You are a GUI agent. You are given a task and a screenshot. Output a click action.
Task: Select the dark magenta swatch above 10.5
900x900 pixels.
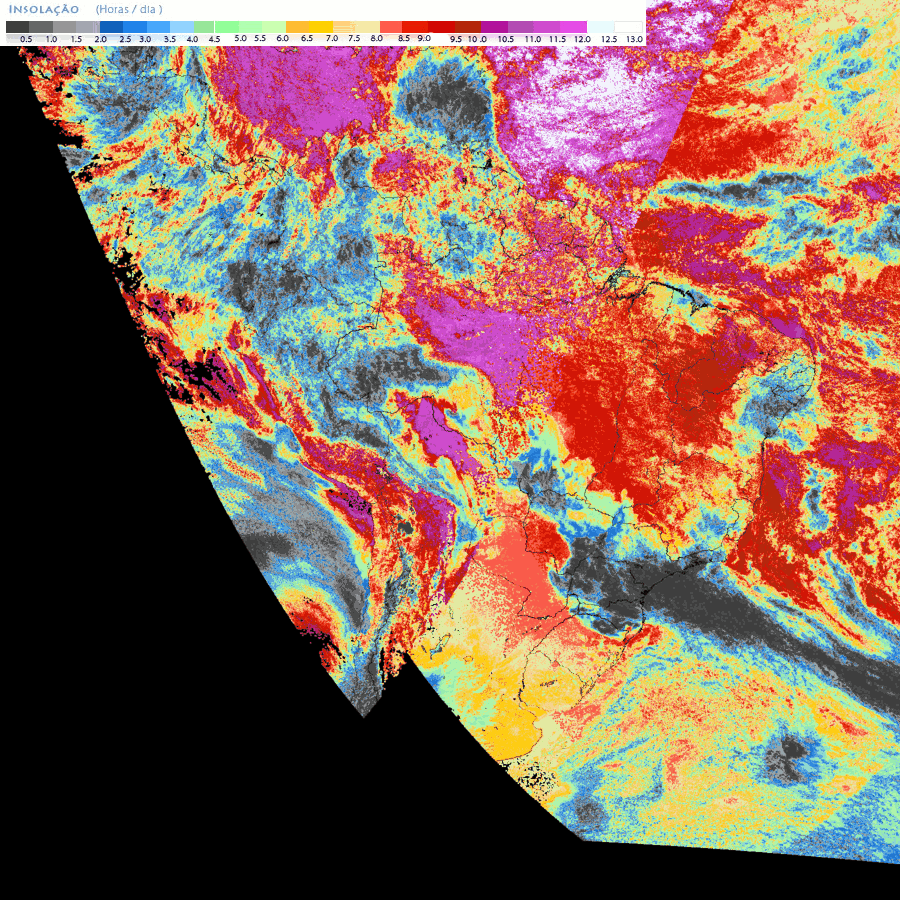pyautogui.click(x=494, y=27)
